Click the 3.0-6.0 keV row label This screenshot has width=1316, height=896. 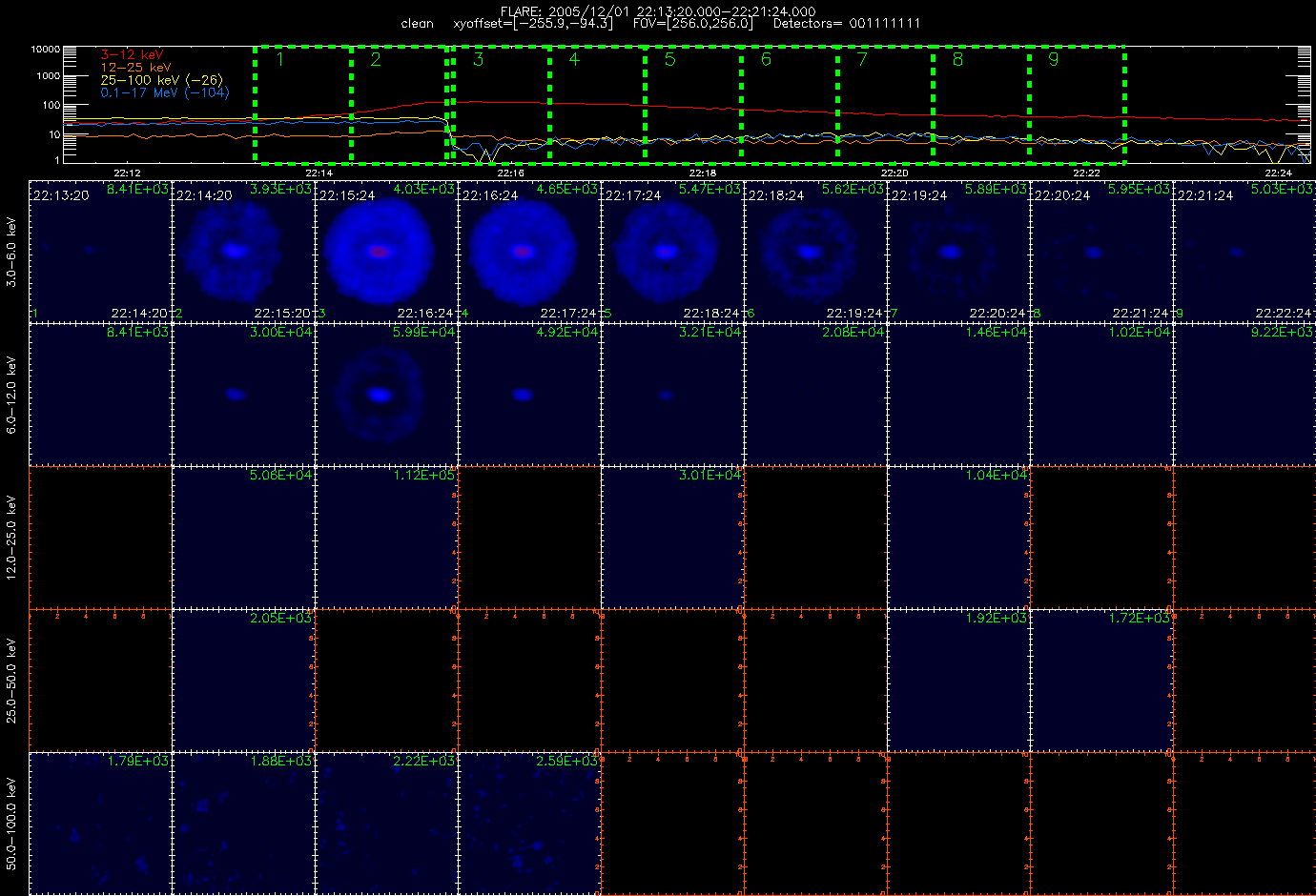(11, 252)
